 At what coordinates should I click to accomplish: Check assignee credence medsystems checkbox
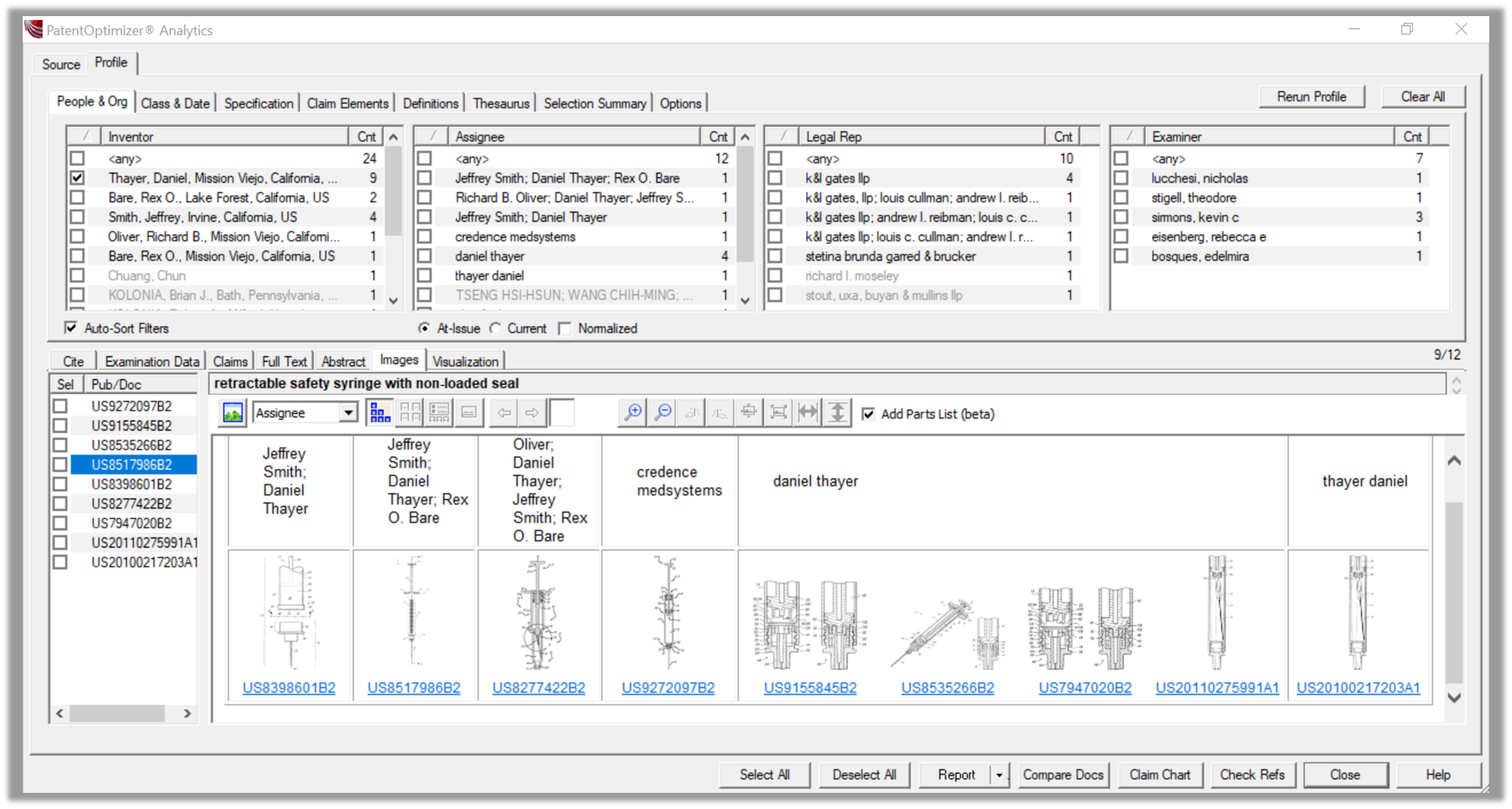[x=425, y=237]
